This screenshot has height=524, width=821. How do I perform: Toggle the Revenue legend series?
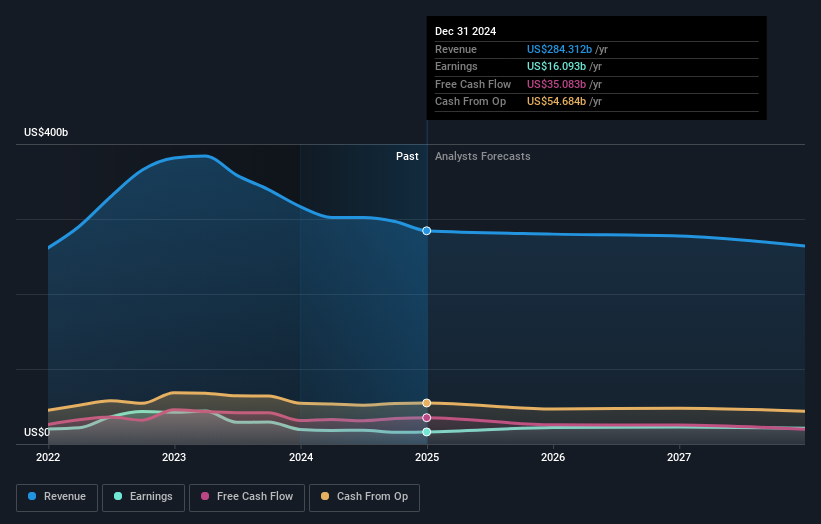57,497
